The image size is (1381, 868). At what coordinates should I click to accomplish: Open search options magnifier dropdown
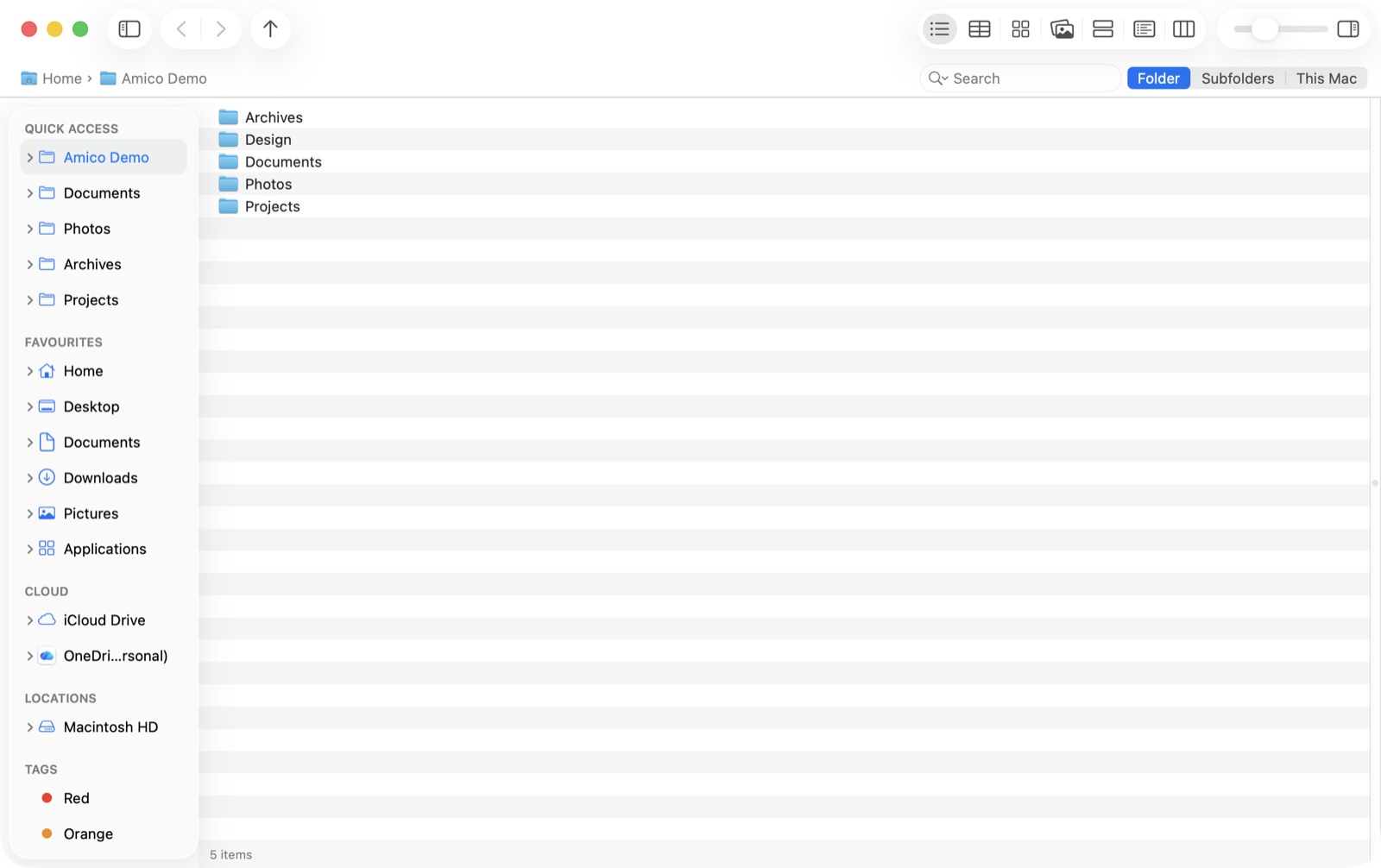pyautogui.click(x=937, y=79)
